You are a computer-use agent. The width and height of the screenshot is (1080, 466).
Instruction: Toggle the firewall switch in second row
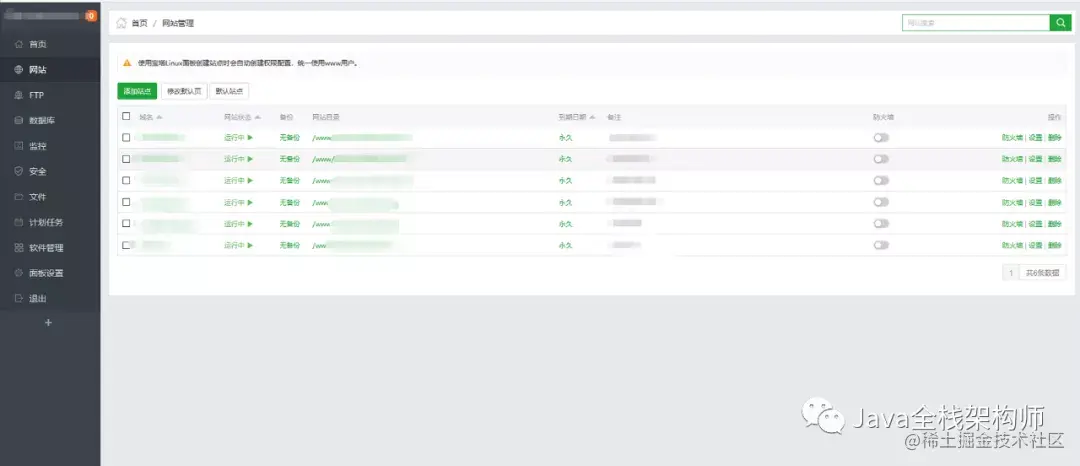click(881, 159)
